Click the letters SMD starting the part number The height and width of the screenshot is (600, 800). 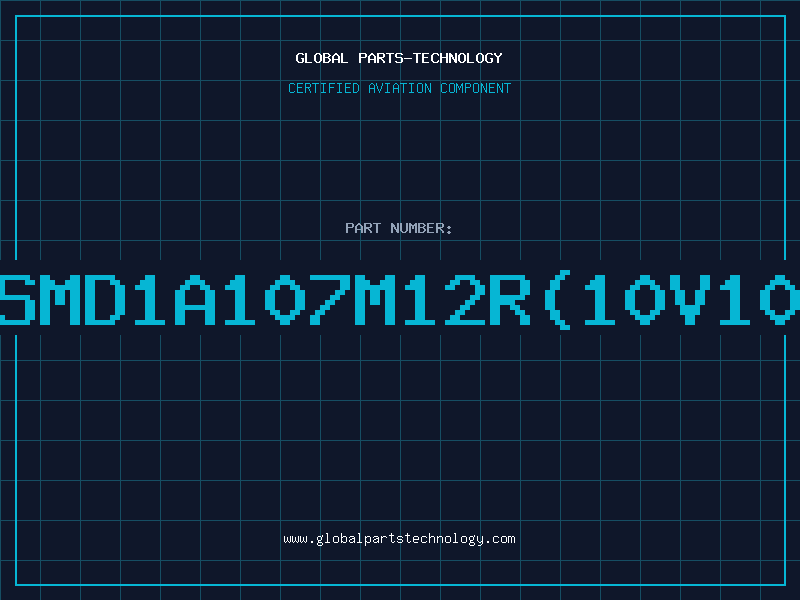63,300
